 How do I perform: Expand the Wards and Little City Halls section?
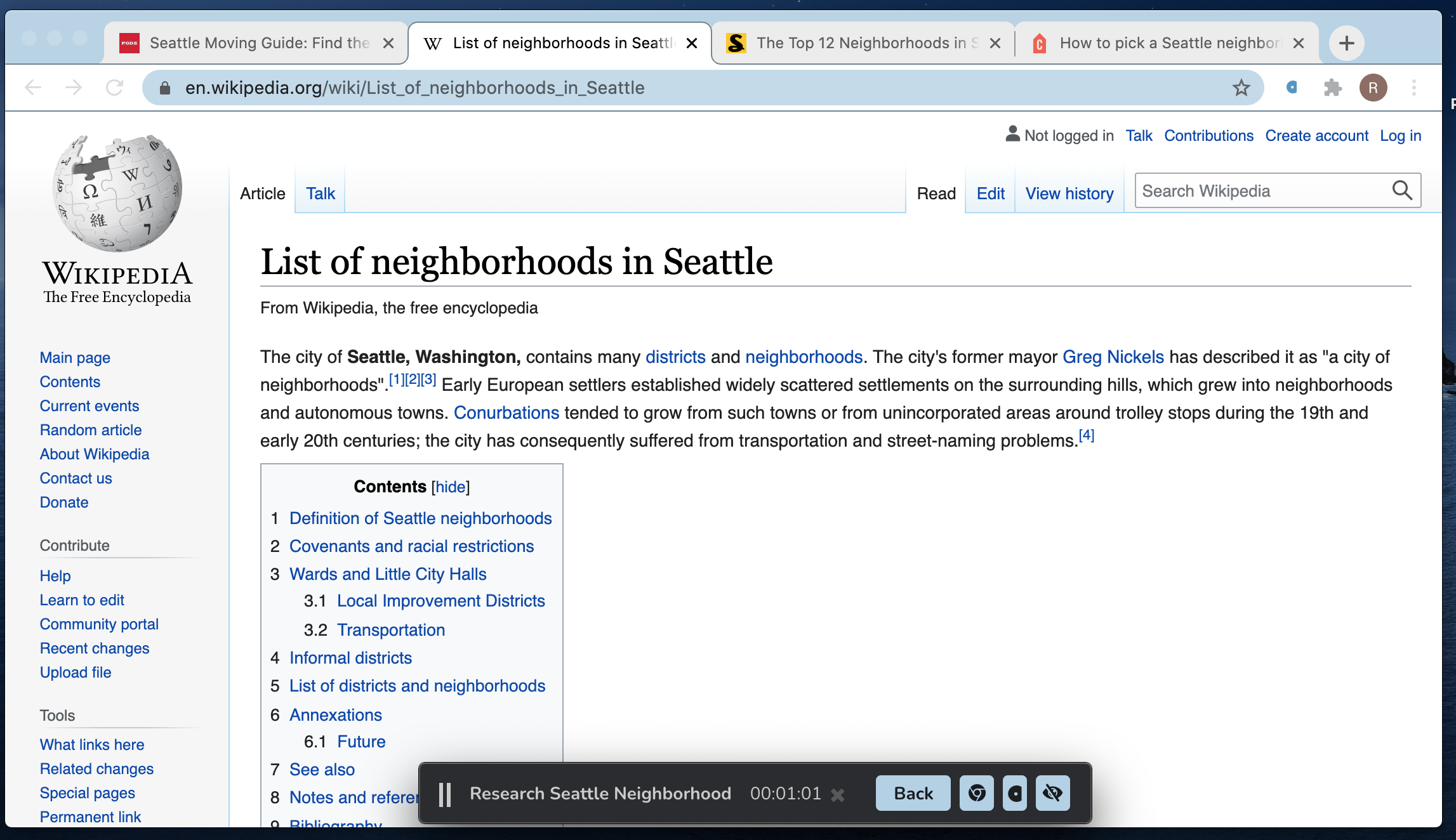pyautogui.click(x=387, y=574)
